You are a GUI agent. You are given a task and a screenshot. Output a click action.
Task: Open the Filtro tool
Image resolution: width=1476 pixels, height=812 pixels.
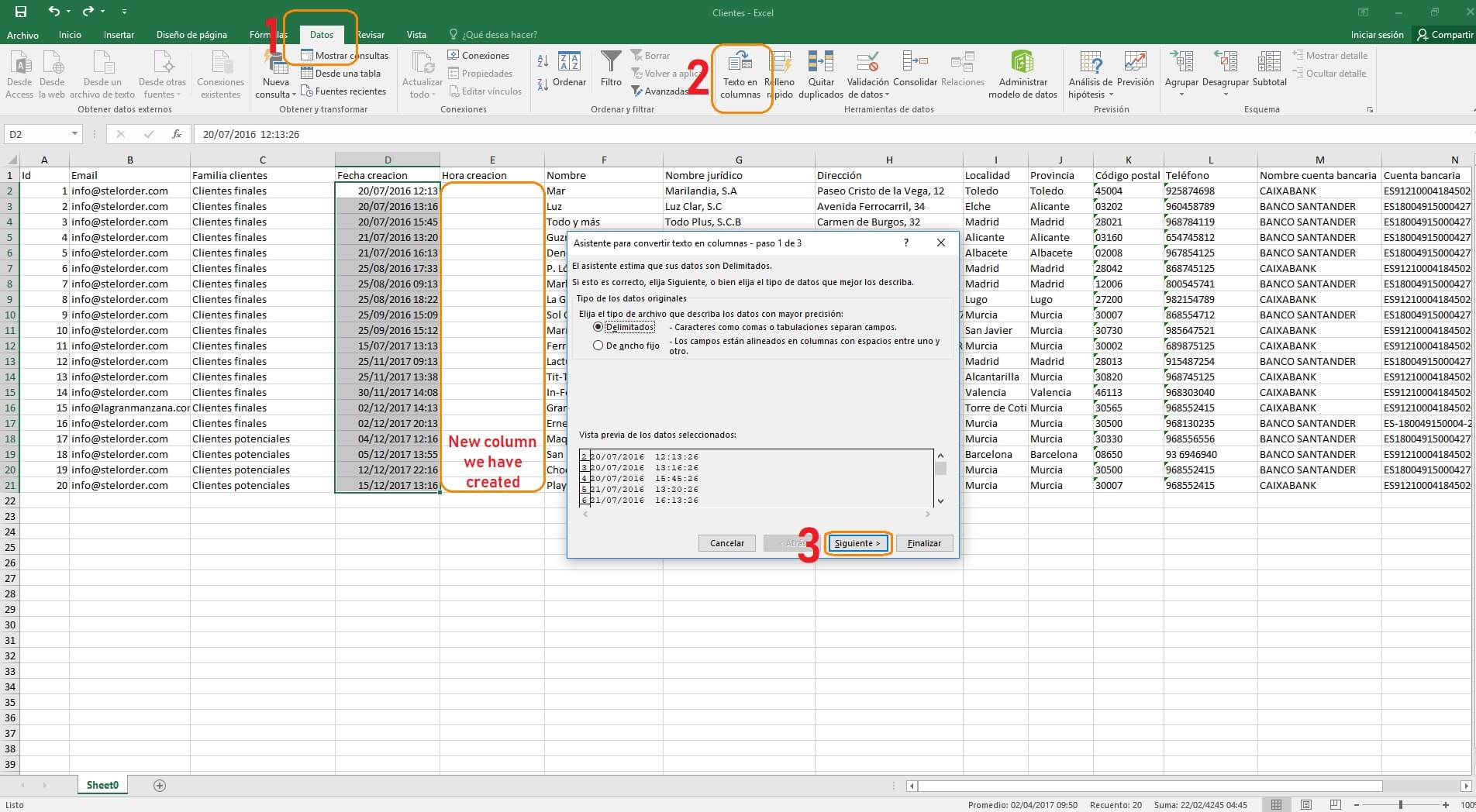[611, 64]
